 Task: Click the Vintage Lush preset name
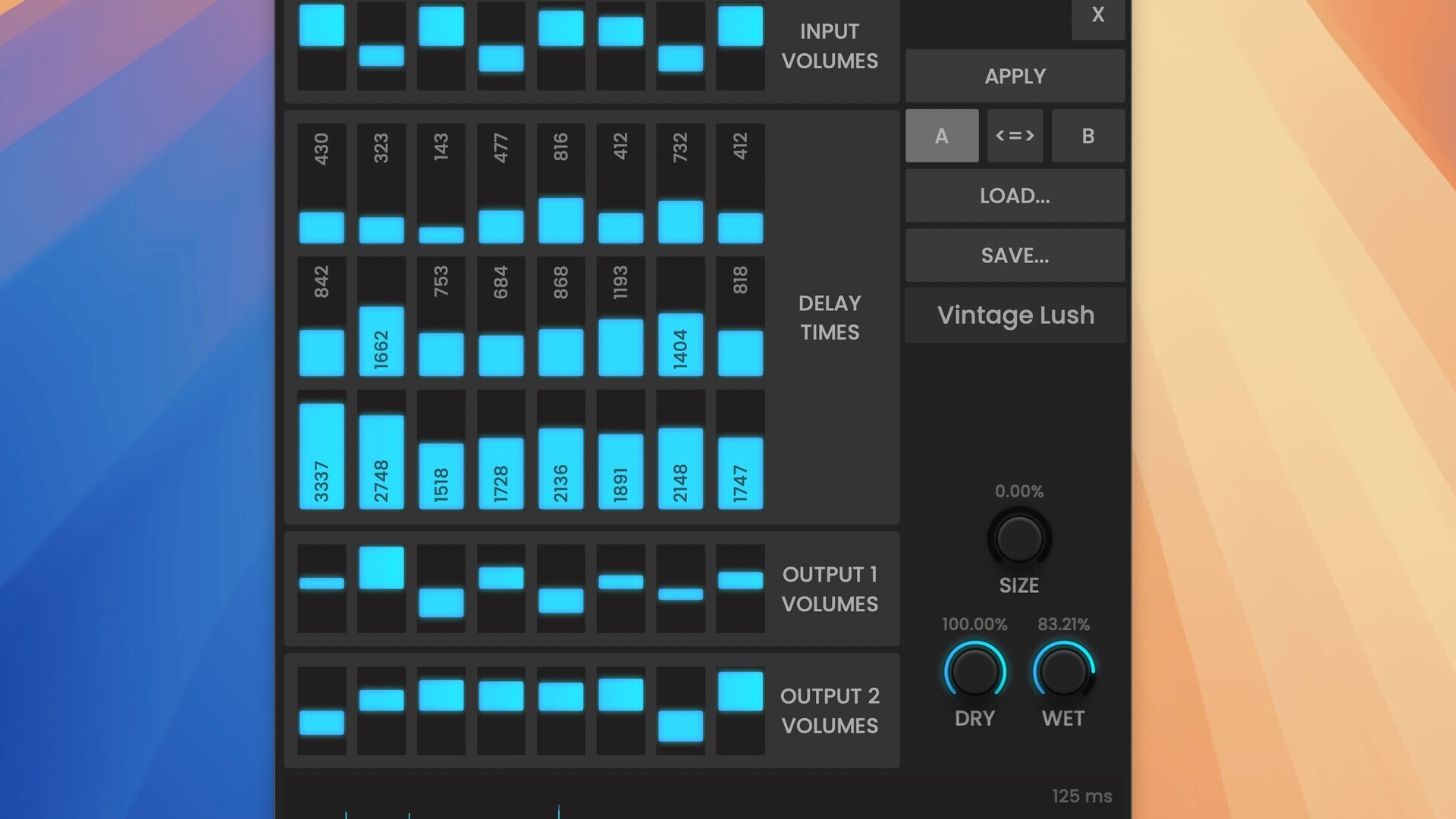tap(1015, 315)
